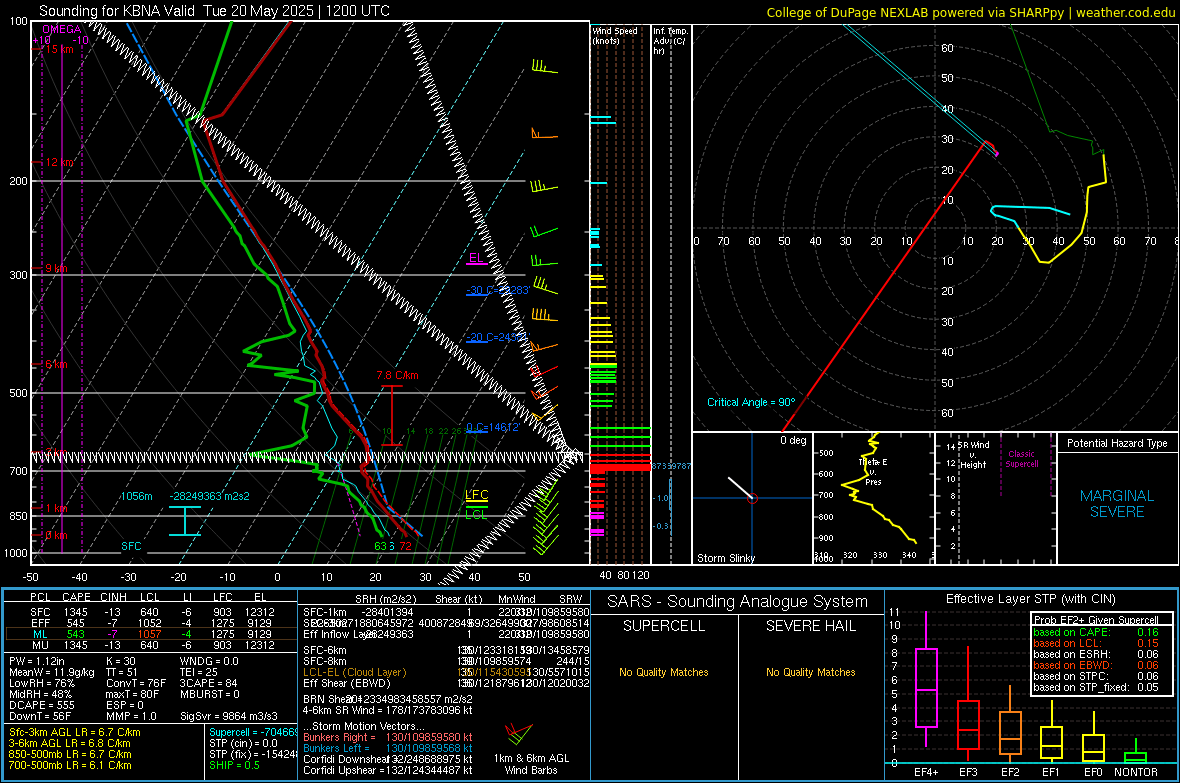1180x783 pixels.
Task: Click the green LCL label
Action: (x=476, y=515)
